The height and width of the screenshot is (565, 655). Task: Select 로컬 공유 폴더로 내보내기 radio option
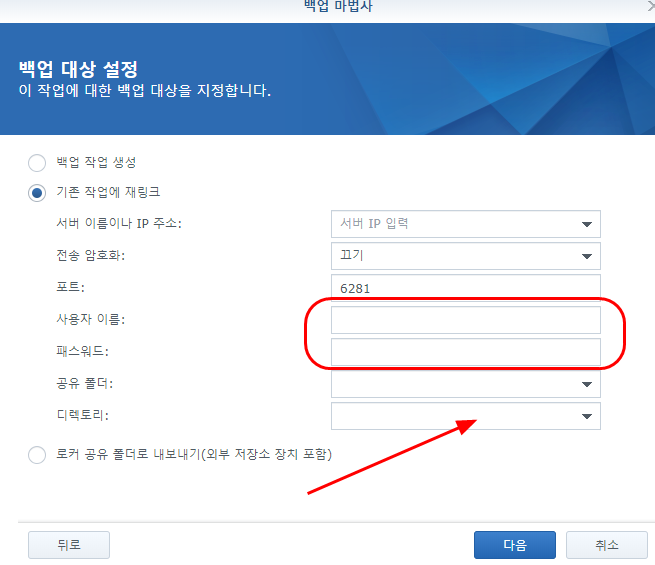(x=37, y=455)
